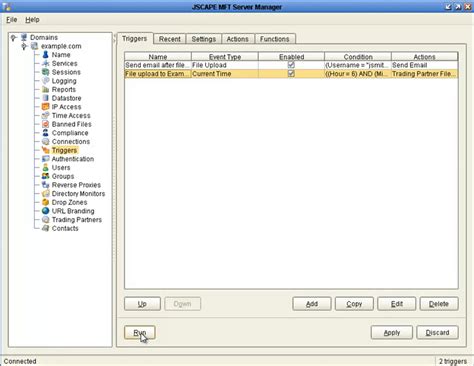Click the Domains root icon
474x366 pixels.
24,37
